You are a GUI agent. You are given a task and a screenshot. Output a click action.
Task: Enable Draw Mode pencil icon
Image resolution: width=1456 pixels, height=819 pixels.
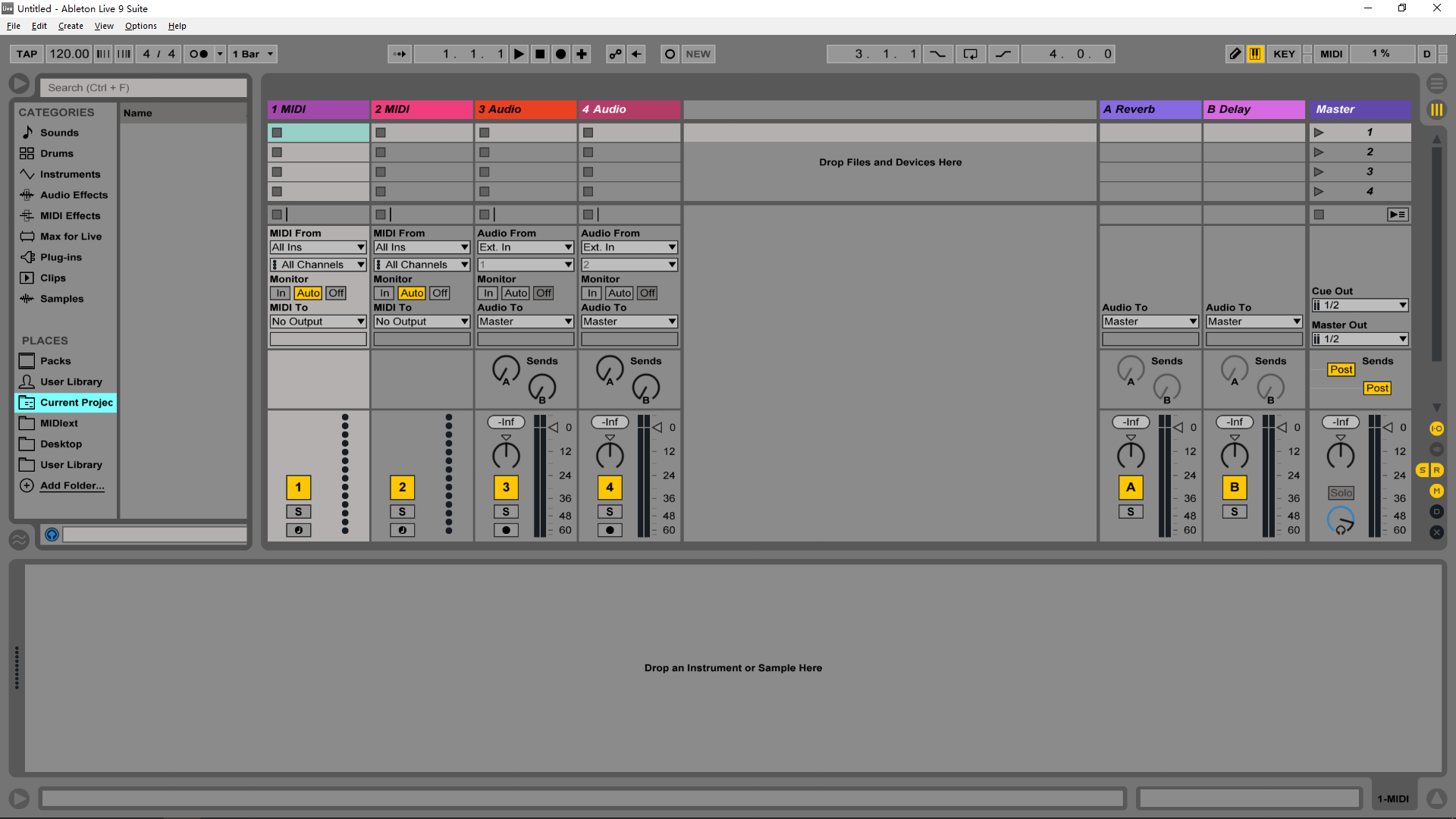coord(1235,54)
